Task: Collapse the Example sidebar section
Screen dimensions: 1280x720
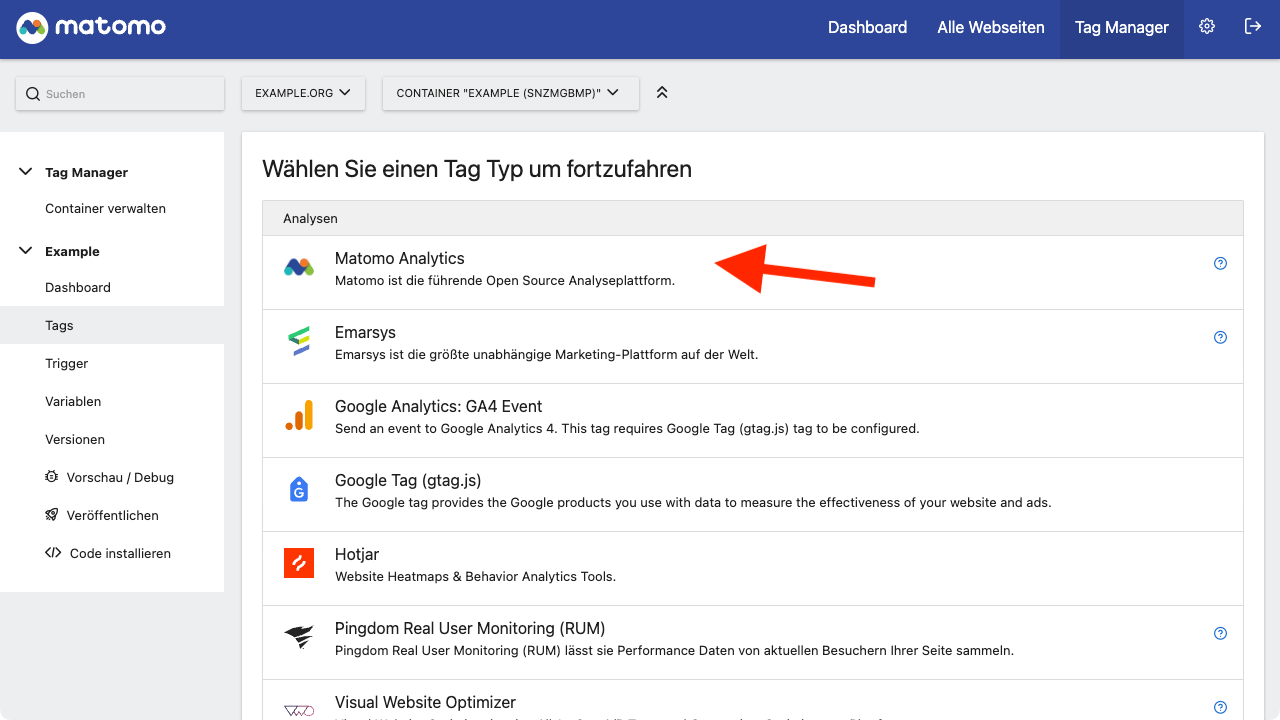Action: click(26, 251)
